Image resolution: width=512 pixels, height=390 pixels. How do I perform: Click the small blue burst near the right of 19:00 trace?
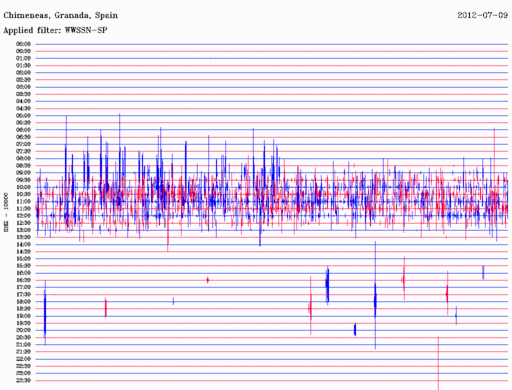(456, 315)
